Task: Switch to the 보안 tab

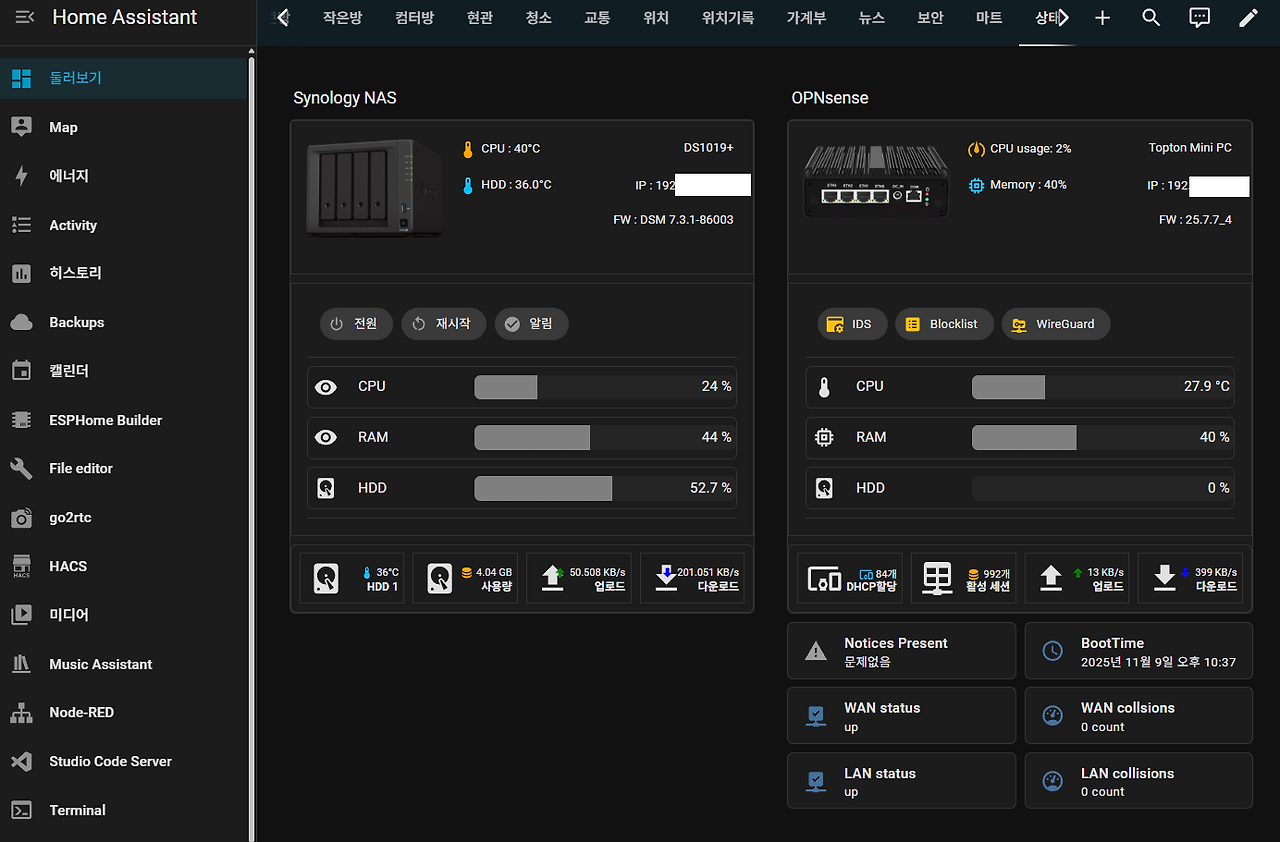Action: pos(931,18)
